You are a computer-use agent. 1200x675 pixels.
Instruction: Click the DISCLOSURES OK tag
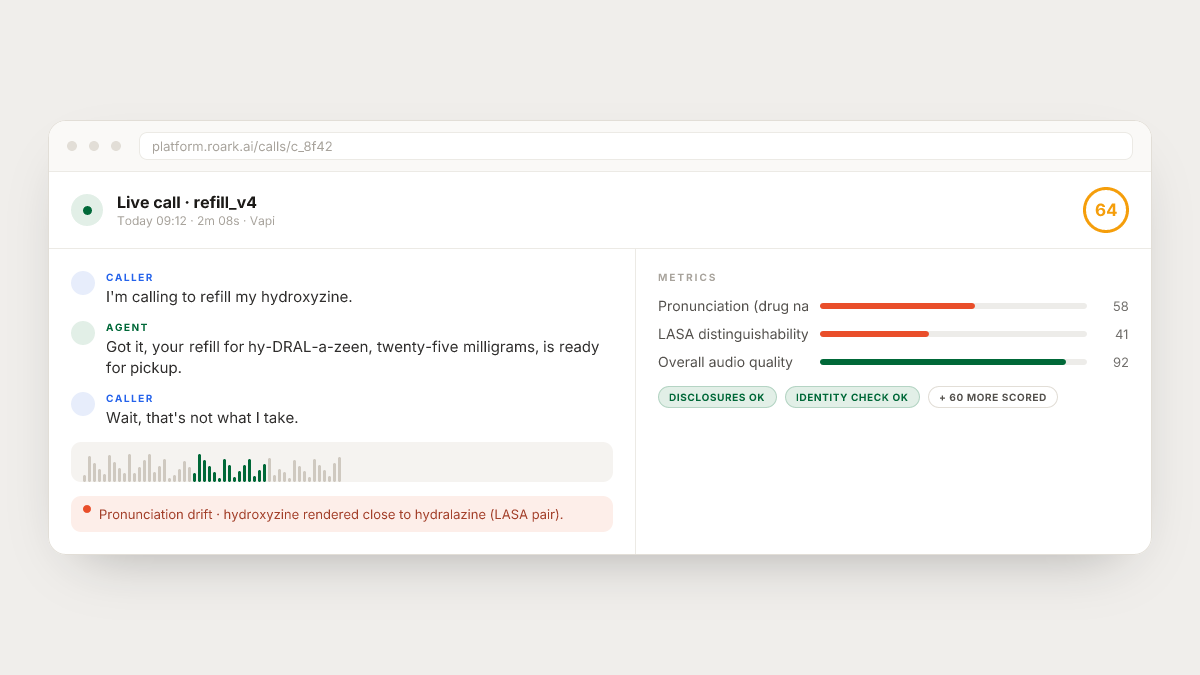click(717, 397)
